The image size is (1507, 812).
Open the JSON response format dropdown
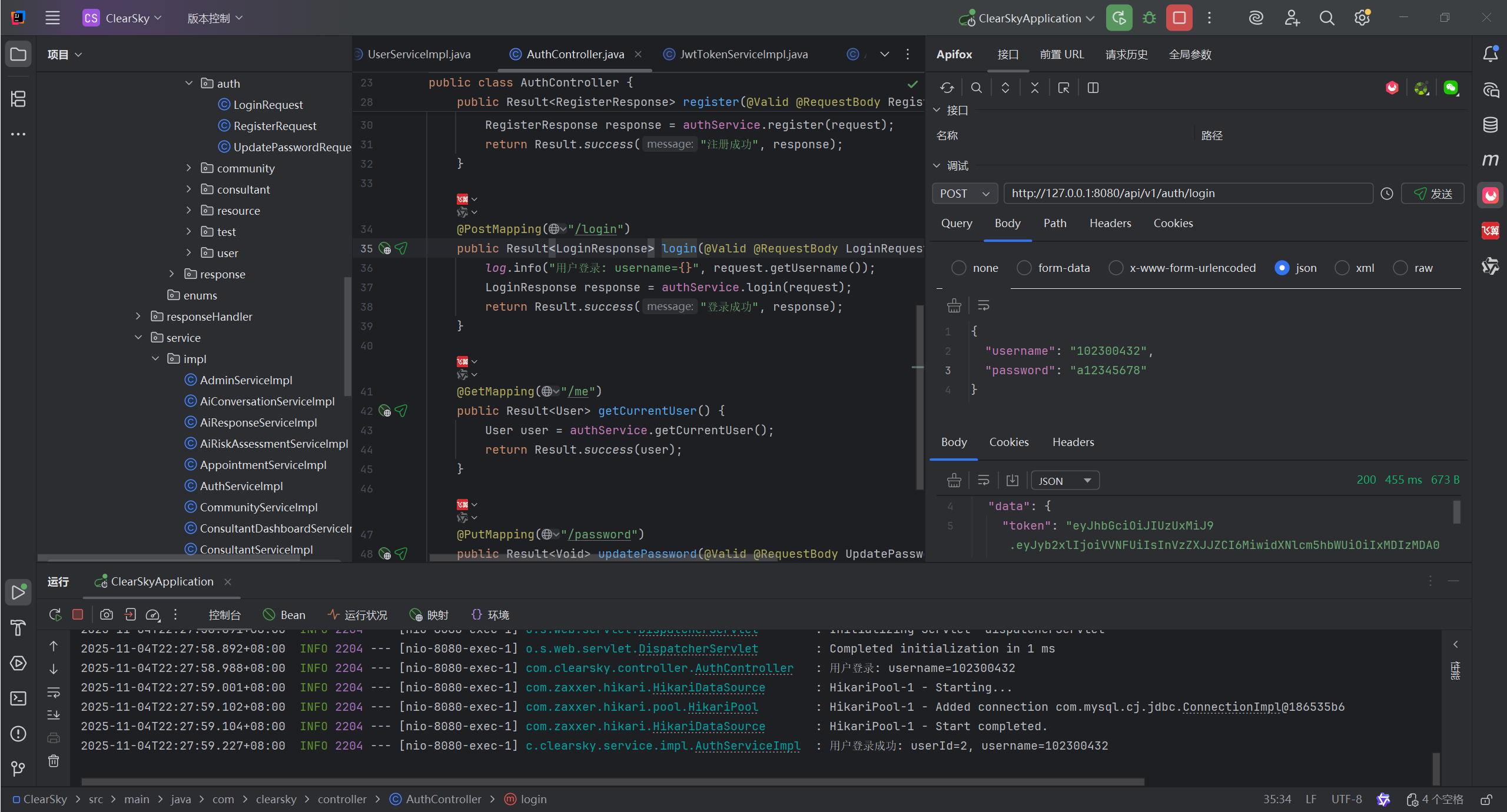(x=1065, y=481)
